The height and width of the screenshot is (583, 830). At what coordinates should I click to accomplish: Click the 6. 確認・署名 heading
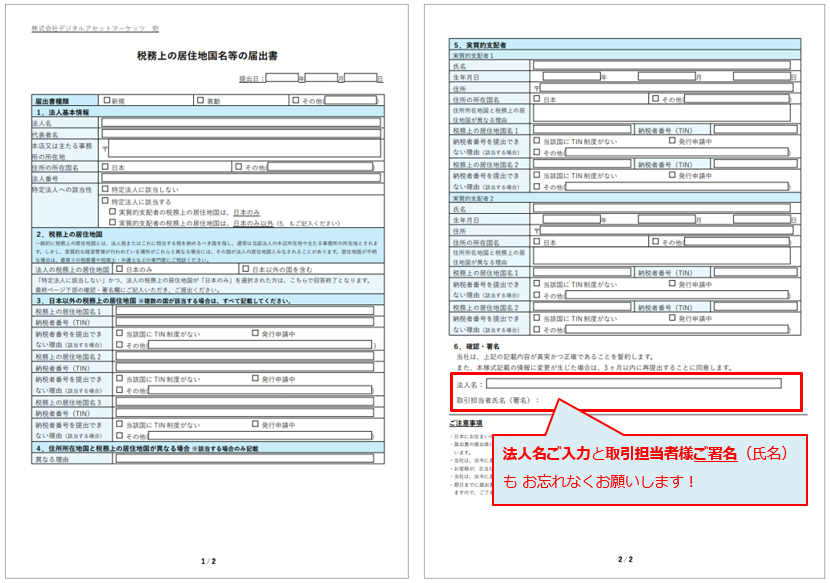point(476,346)
